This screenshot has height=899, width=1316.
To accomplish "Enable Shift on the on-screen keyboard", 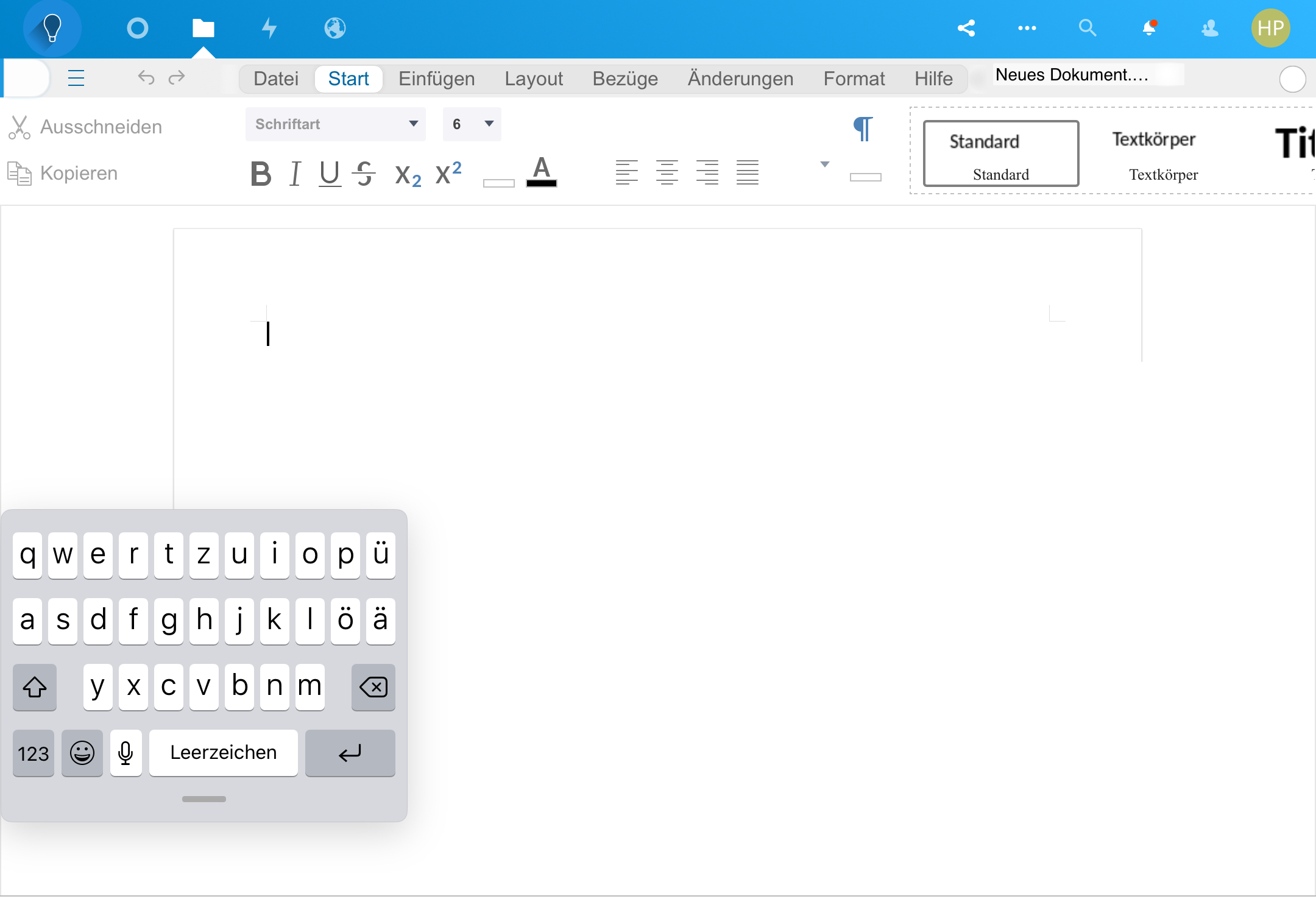I will click(x=35, y=687).
